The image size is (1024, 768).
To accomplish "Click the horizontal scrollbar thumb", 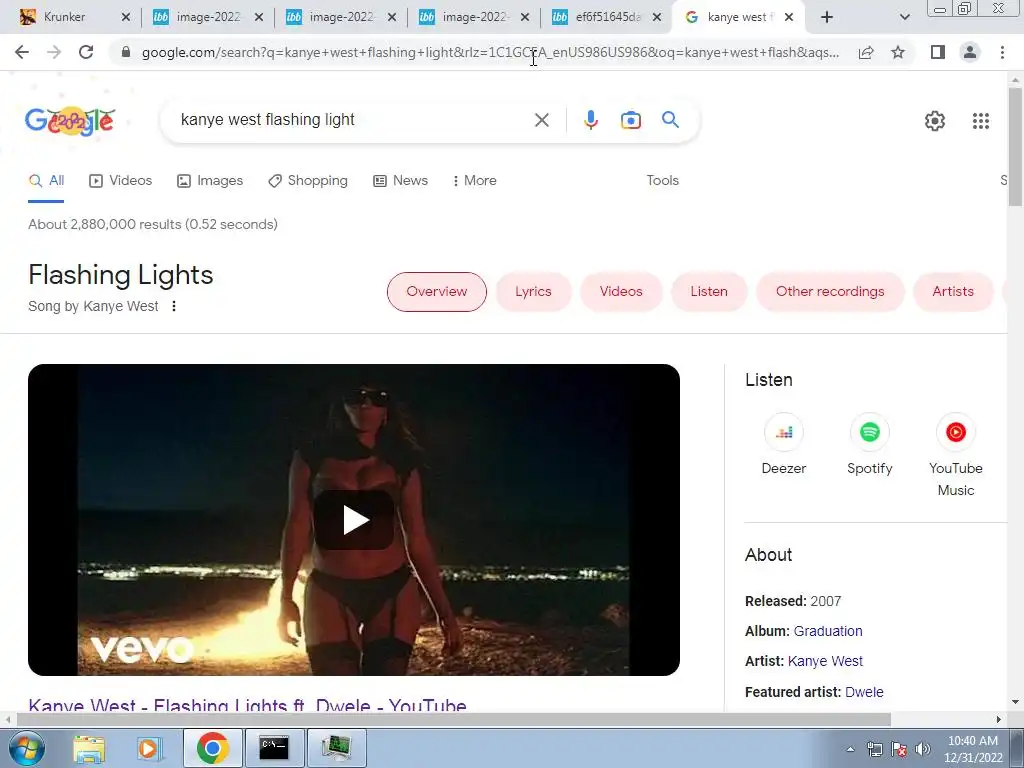I will [453, 719].
